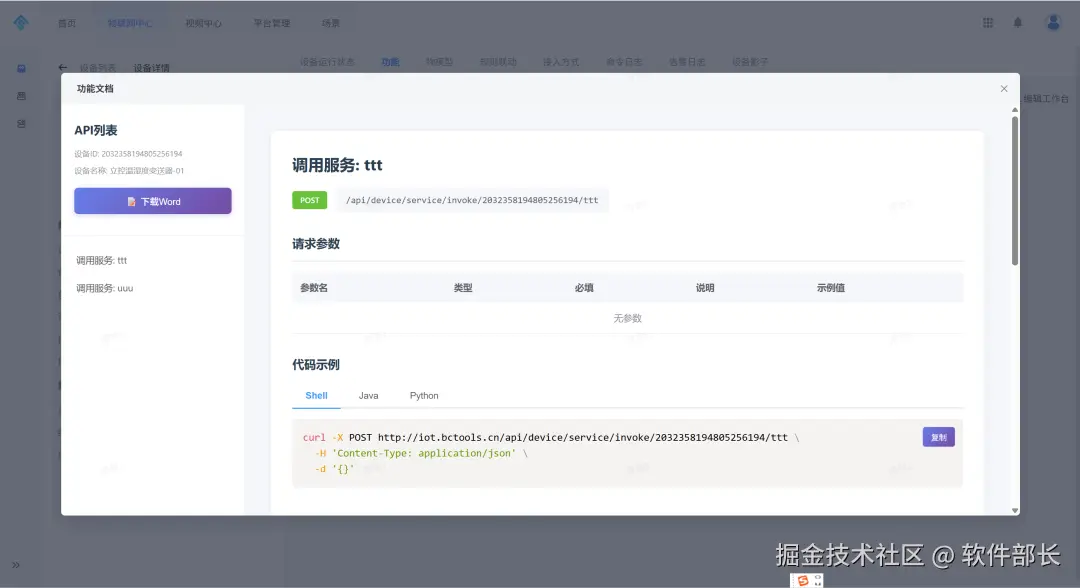Click the 复制 copy button for curl example
The width and height of the screenshot is (1080, 588).
[938, 436]
